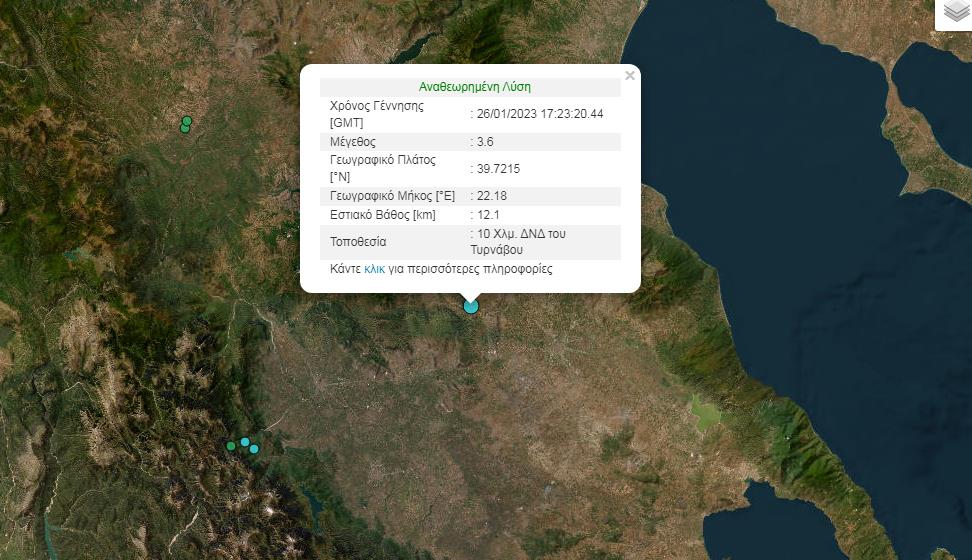
Task: Follow the 'κλικ' link for more information
Action: coord(374,269)
